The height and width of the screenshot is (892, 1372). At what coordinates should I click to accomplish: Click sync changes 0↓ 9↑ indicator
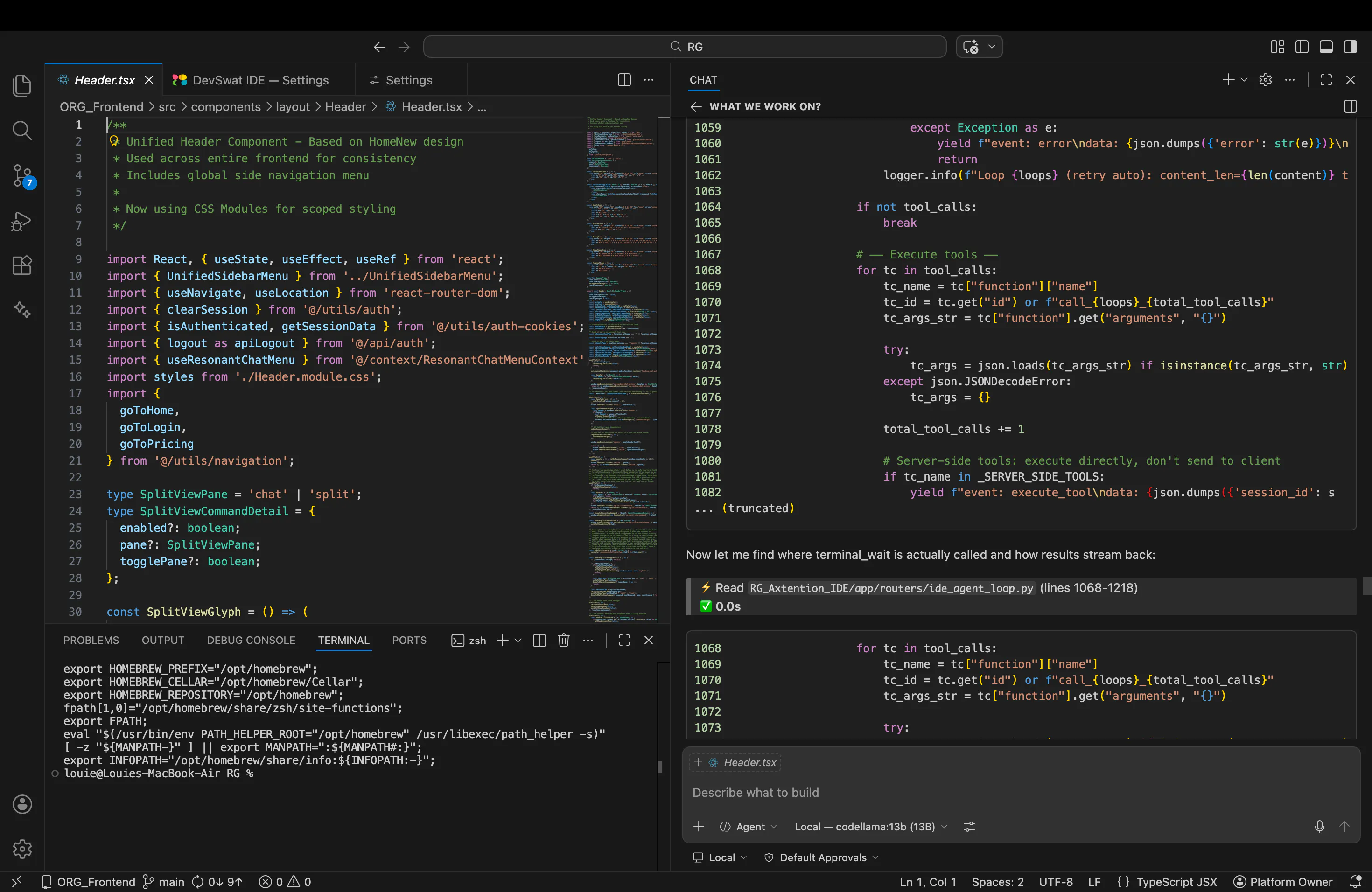217,882
